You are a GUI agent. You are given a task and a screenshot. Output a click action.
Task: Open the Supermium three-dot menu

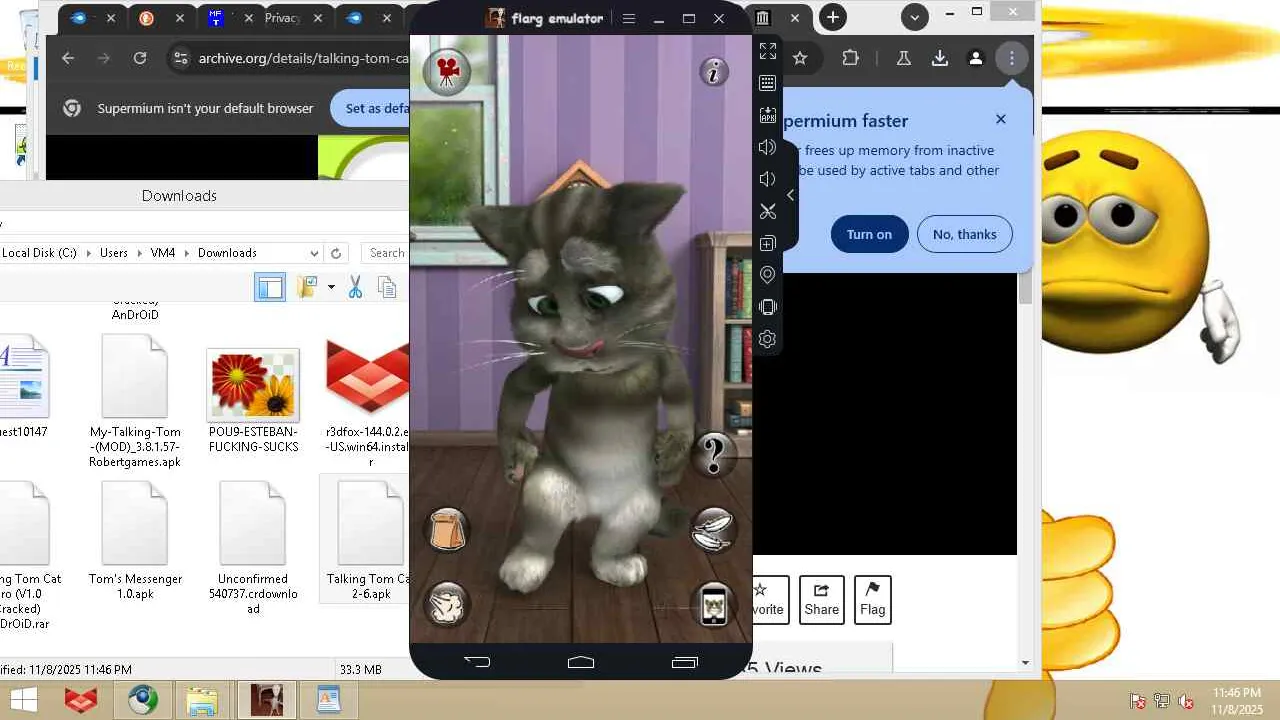tap(1012, 58)
